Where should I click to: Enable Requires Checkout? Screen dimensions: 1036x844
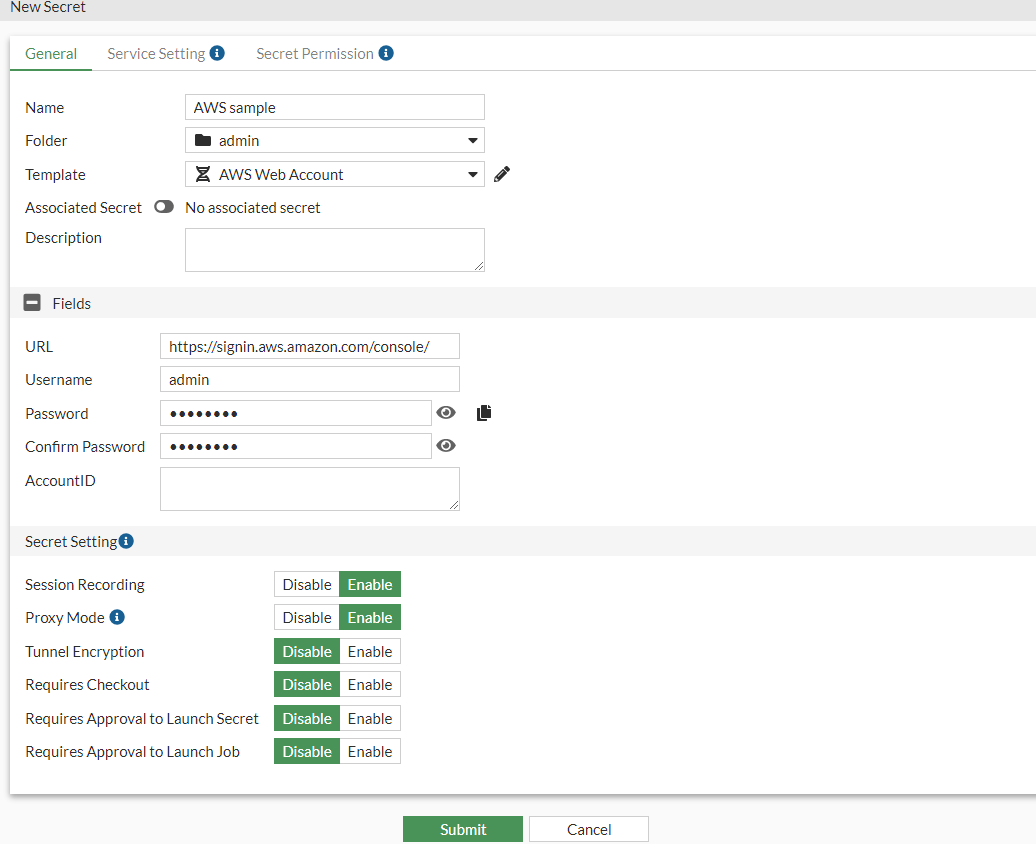click(369, 684)
